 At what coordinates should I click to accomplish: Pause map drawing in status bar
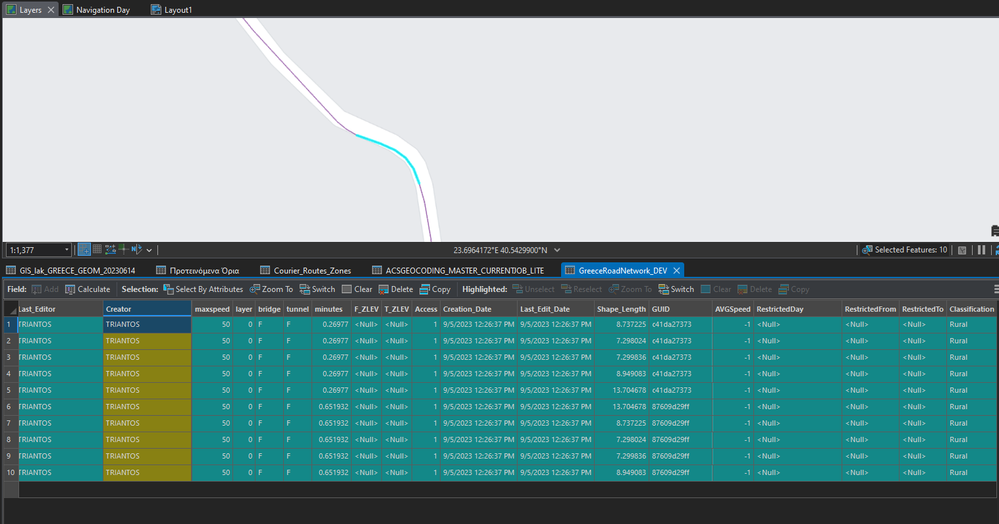[981, 250]
